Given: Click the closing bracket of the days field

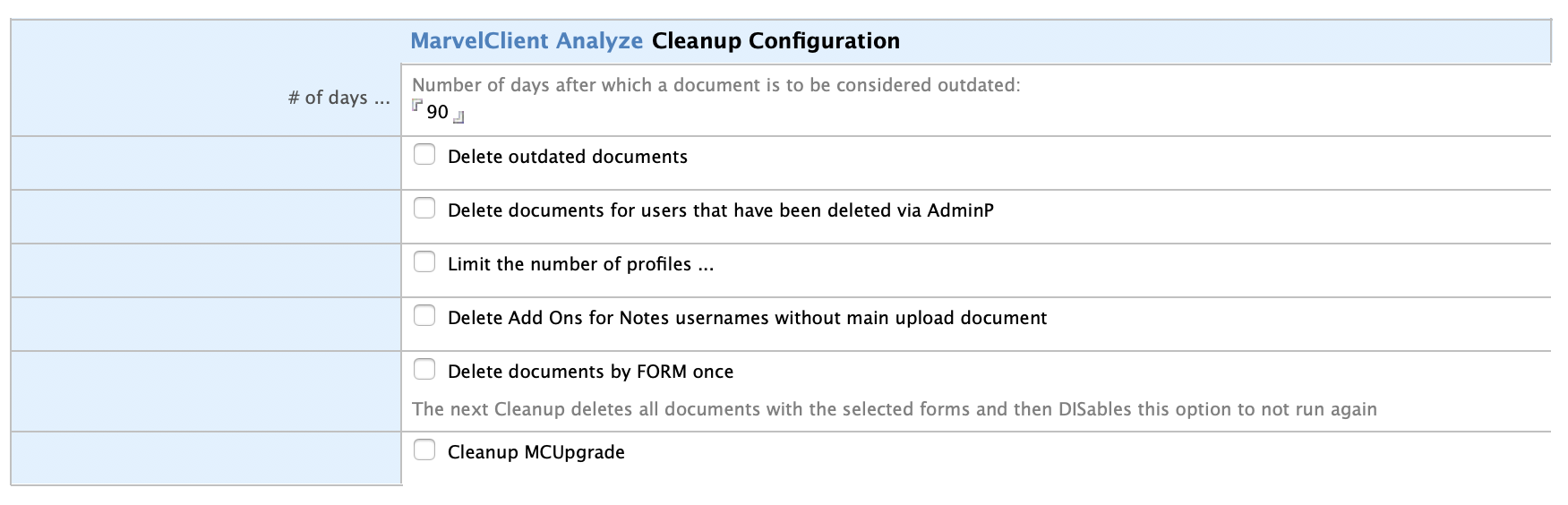Looking at the screenshot, I should click(x=458, y=117).
